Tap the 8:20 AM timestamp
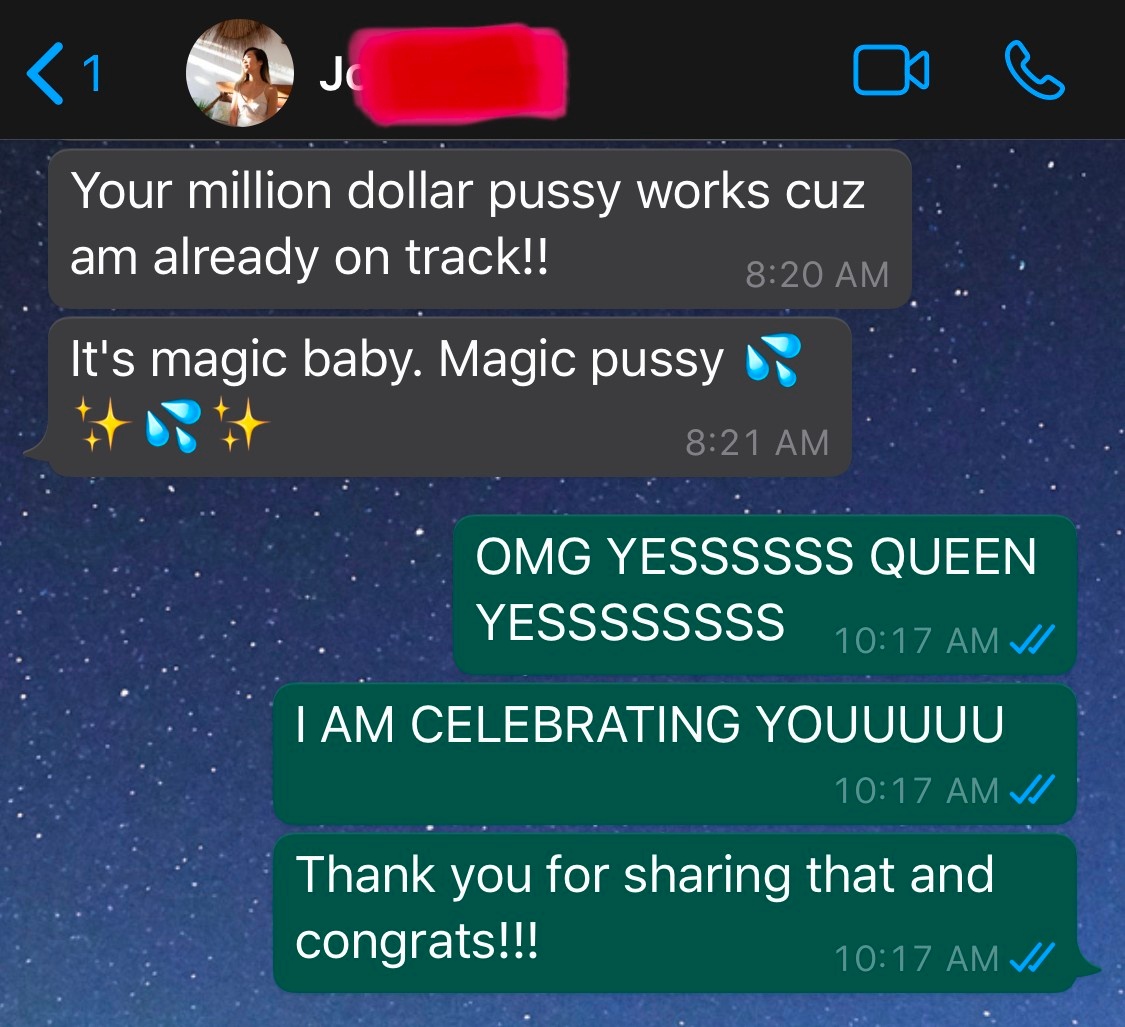The image size is (1125, 1027). pos(817,274)
